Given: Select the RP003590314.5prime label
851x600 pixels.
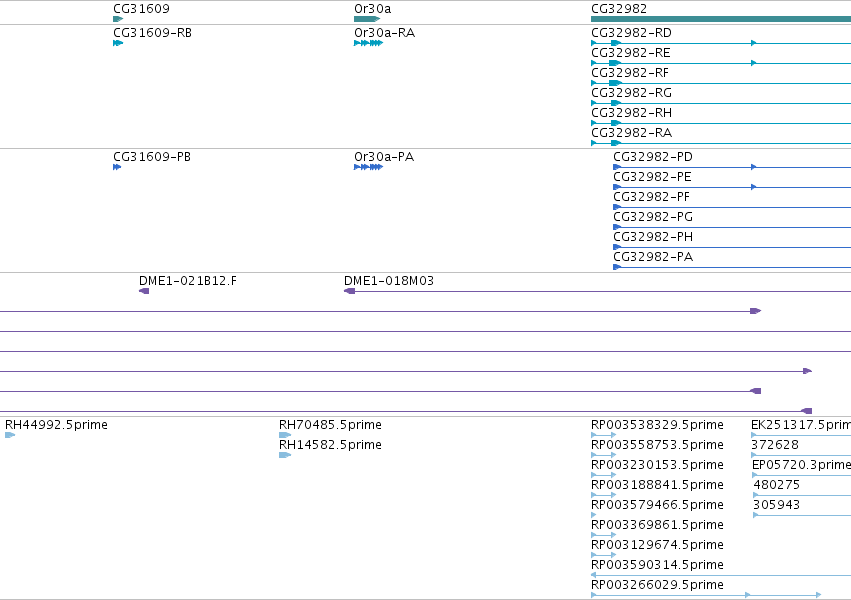Looking at the screenshot, I should pos(657,565).
